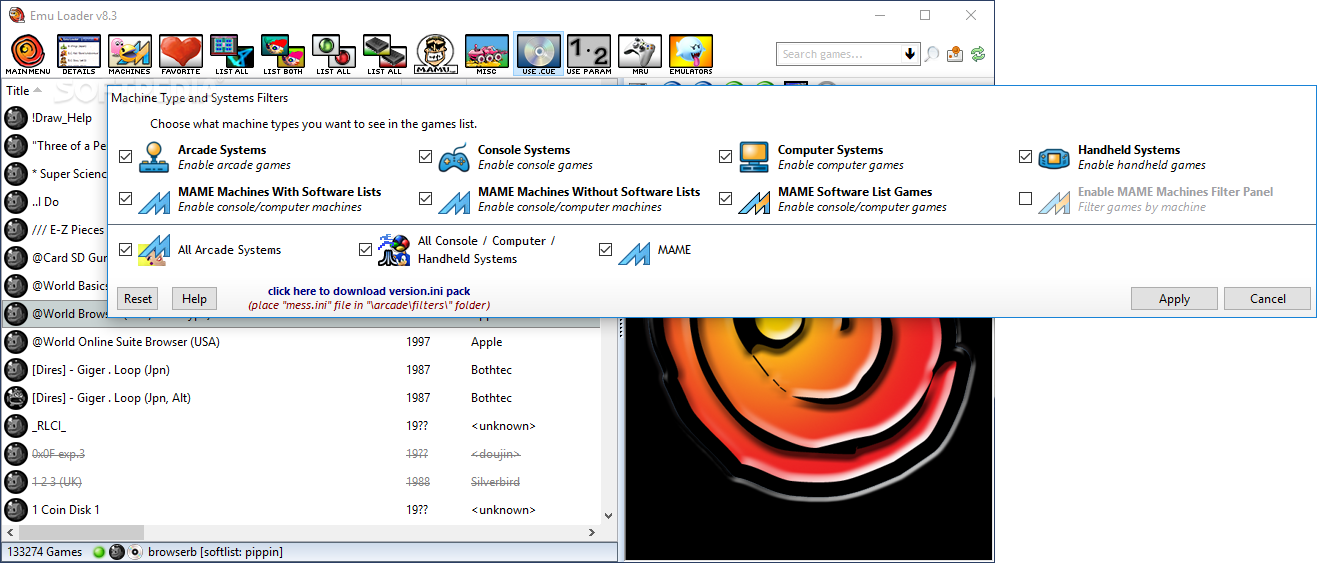Click in the Search games input field
Image resolution: width=1317 pixels, height=563 pixels.
click(840, 54)
